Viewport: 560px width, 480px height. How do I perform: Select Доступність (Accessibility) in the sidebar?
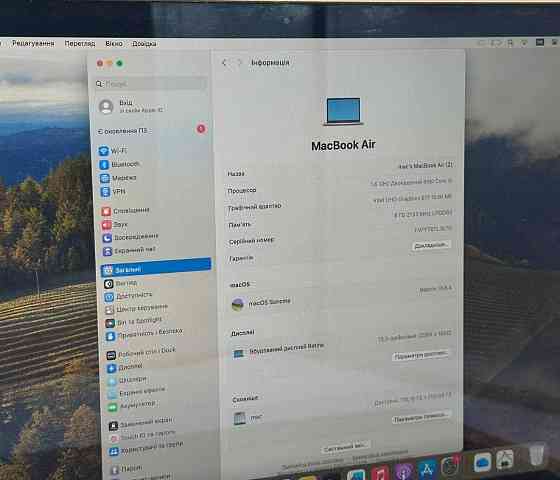coord(128,296)
